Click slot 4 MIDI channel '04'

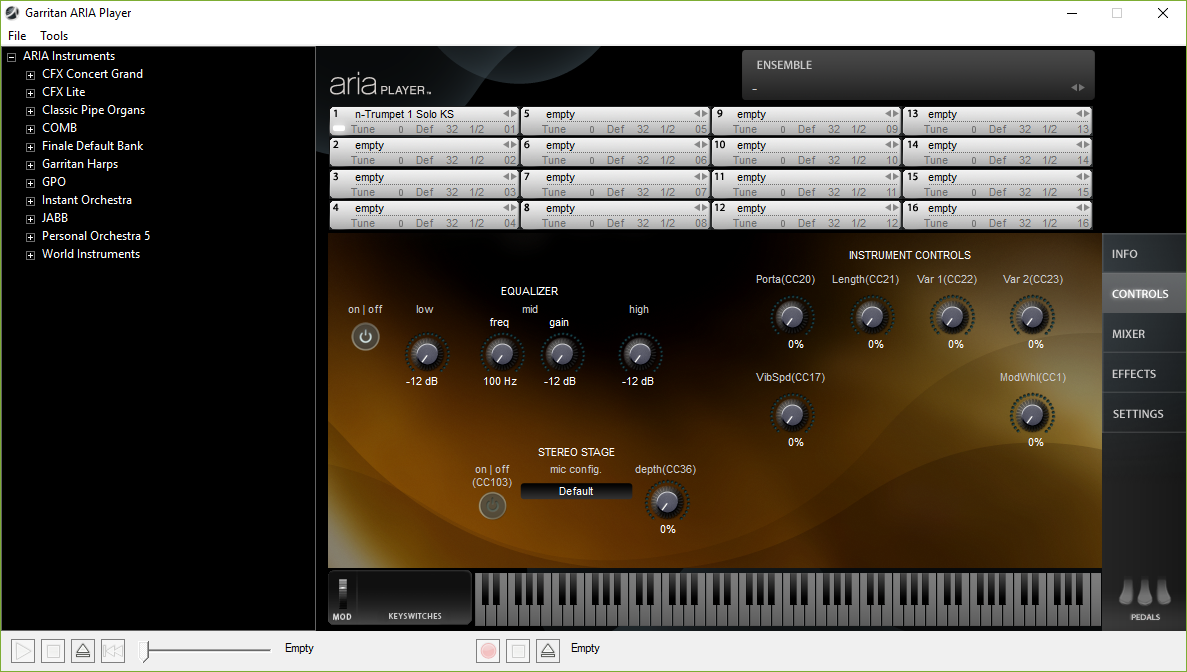[x=509, y=223]
